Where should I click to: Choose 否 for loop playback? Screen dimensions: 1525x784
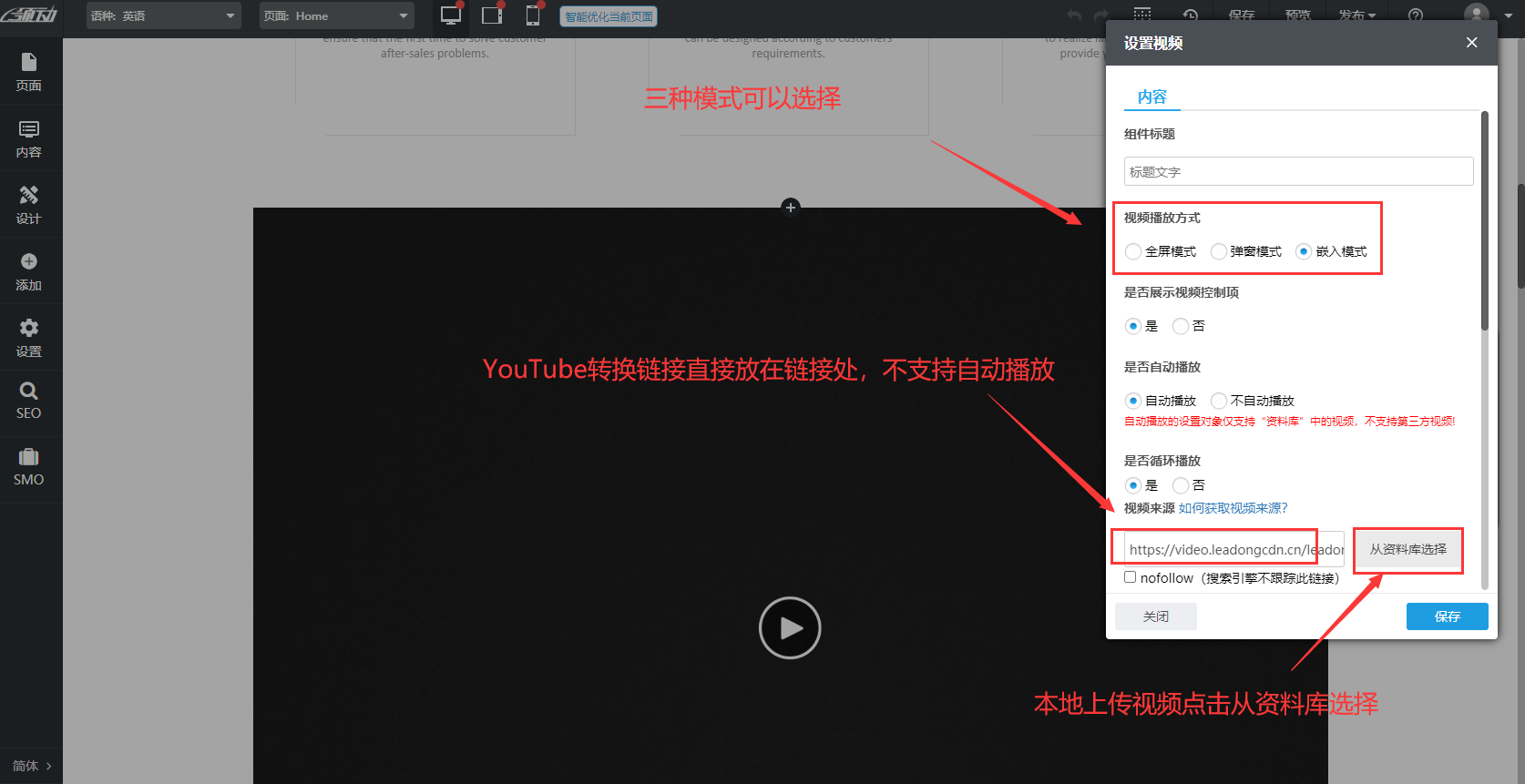(1181, 485)
